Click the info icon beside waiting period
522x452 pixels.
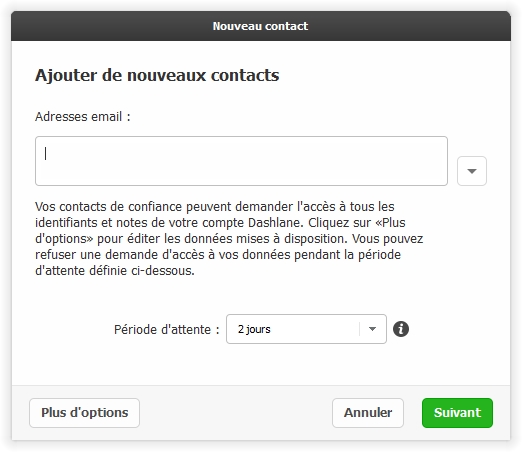click(x=401, y=329)
